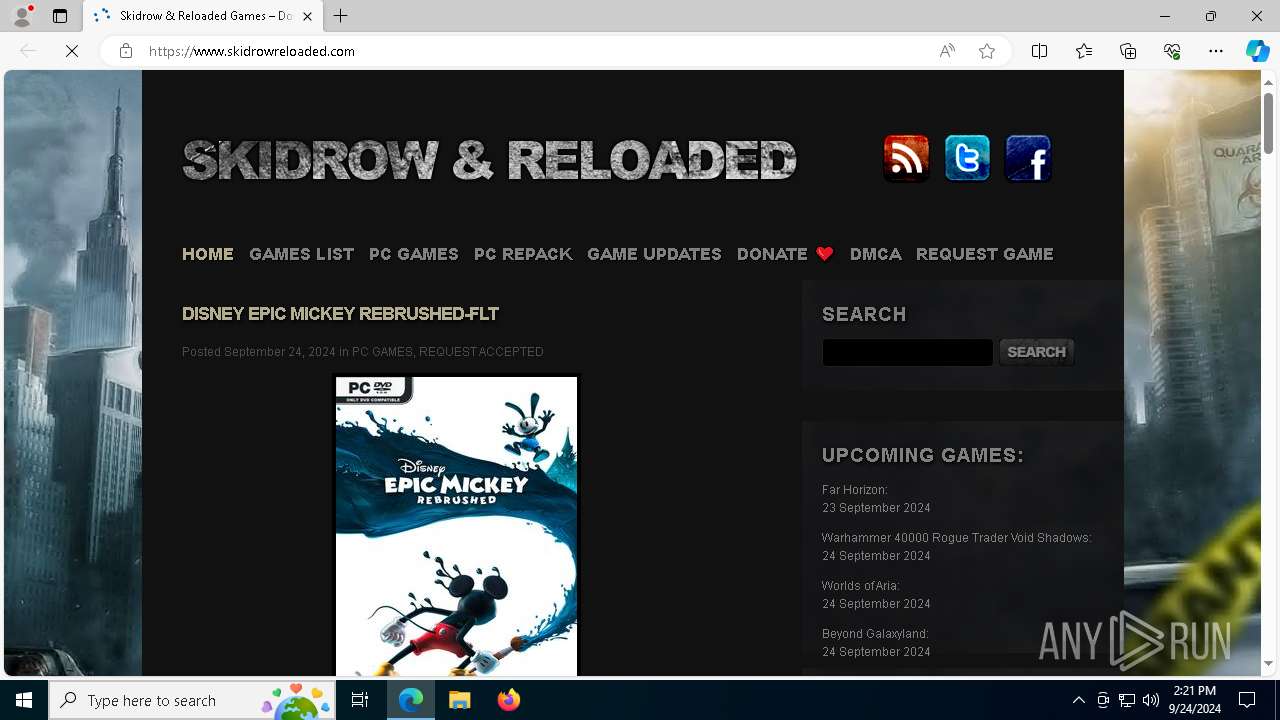This screenshot has height=720, width=1280.
Task: Select Worlds of Aria upcoming game
Action: tap(861, 586)
